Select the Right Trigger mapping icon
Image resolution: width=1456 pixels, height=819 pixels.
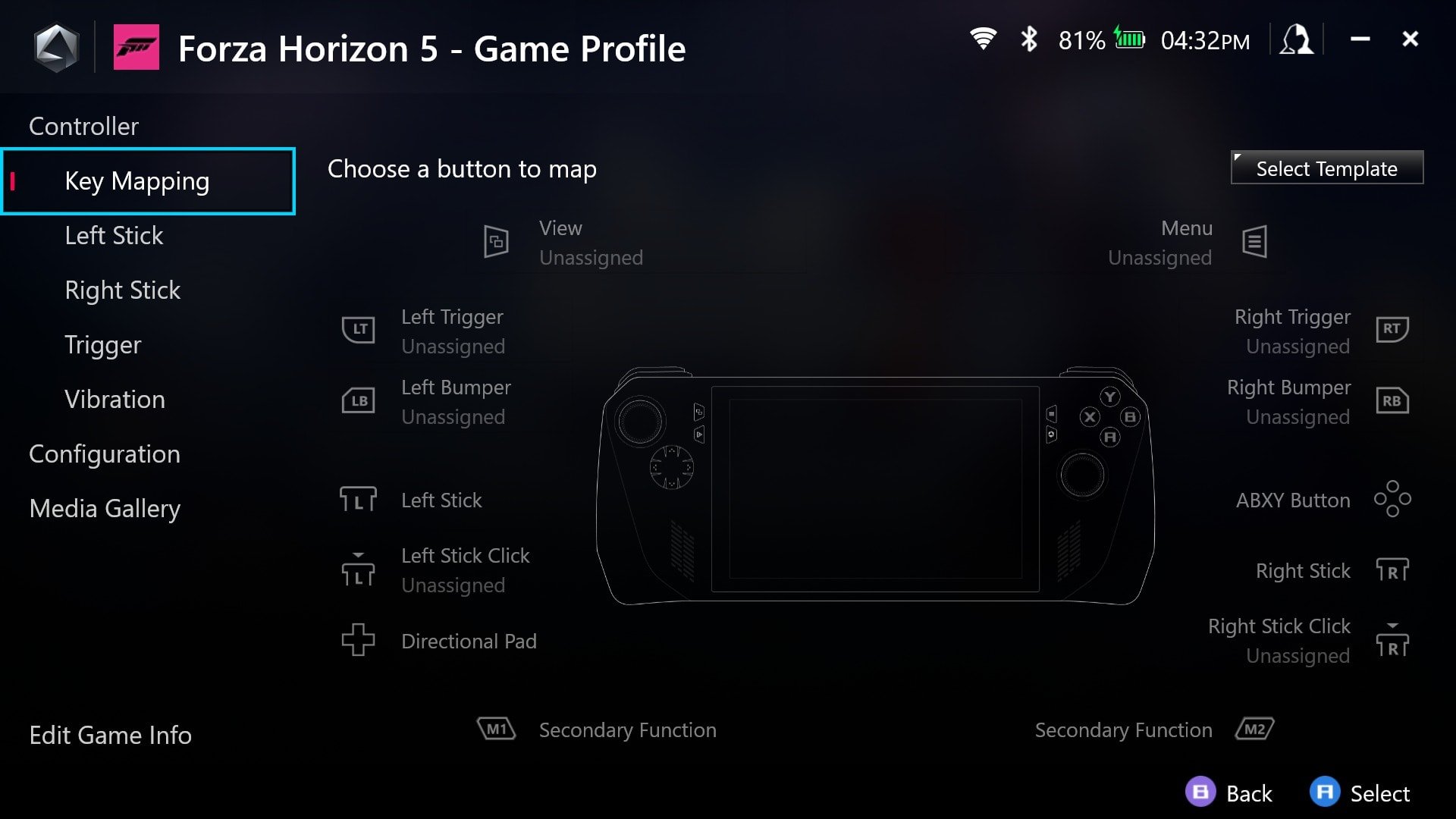pyautogui.click(x=1391, y=328)
